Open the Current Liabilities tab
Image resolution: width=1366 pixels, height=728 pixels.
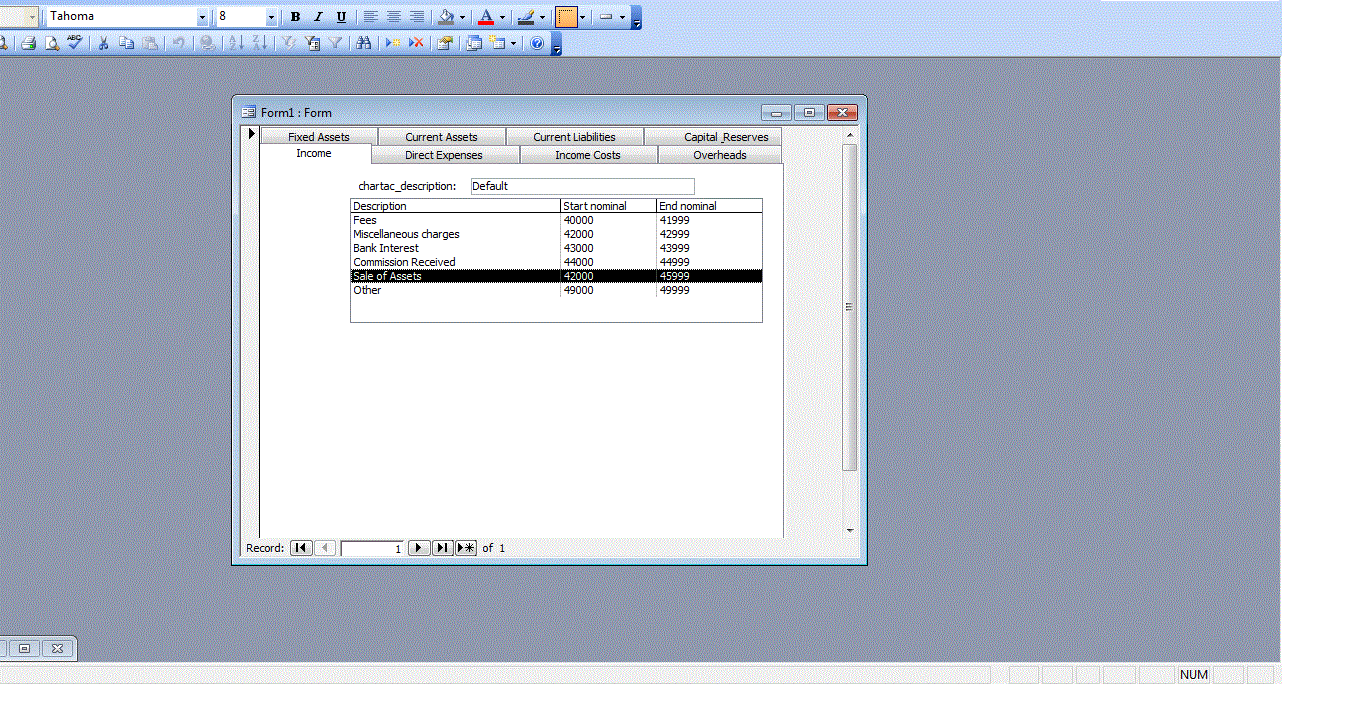574,137
